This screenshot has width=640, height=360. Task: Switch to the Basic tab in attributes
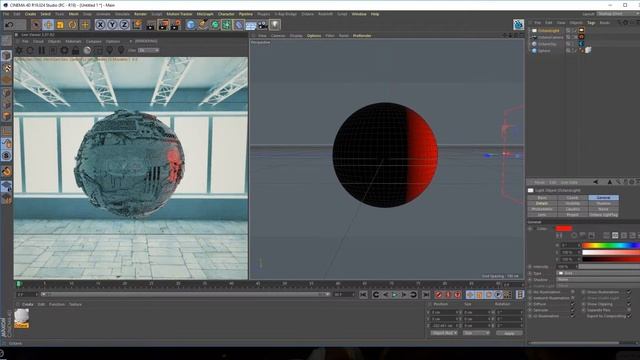542,198
